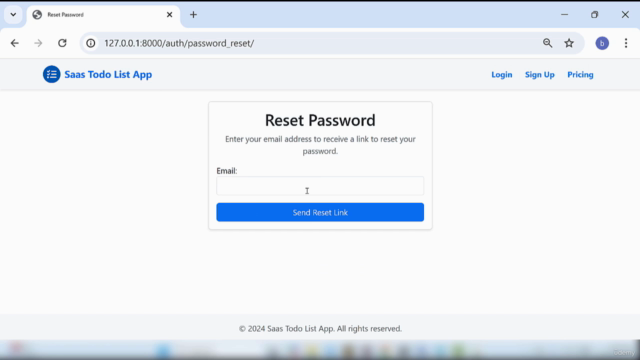
Task: Restore down the browser window
Action: [595, 15]
